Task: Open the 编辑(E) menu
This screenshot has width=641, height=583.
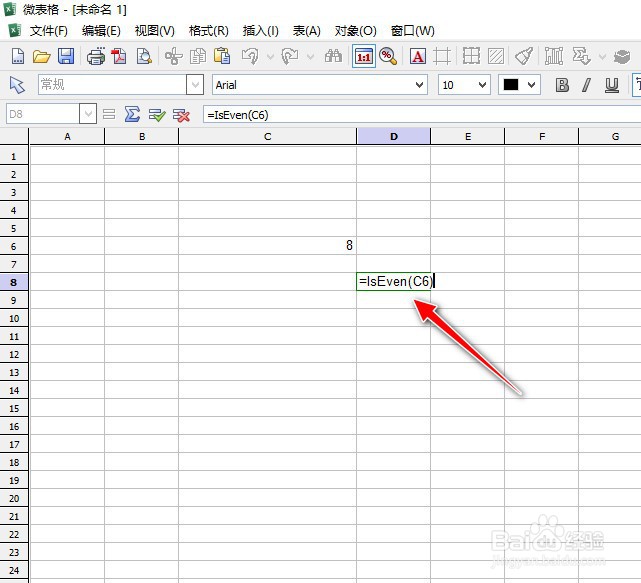Action: point(101,31)
